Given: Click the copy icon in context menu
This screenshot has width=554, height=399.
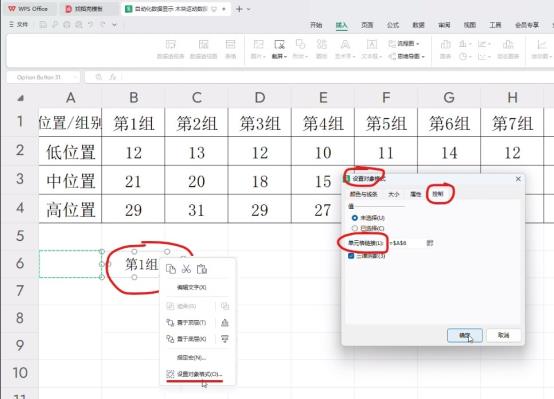Looking at the screenshot, I should pos(171,269).
